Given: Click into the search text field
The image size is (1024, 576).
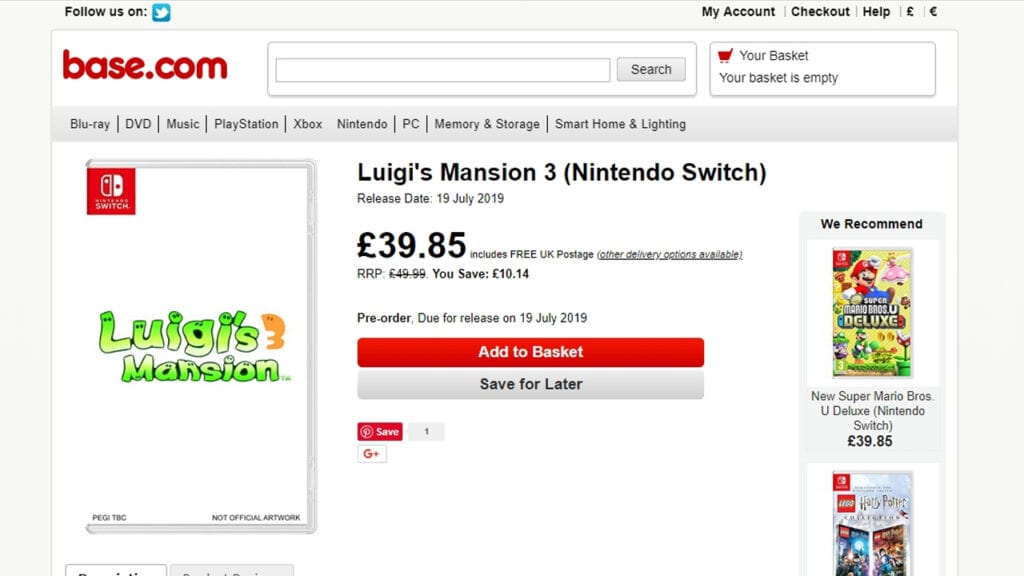Looking at the screenshot, I should tap(442, 70).
